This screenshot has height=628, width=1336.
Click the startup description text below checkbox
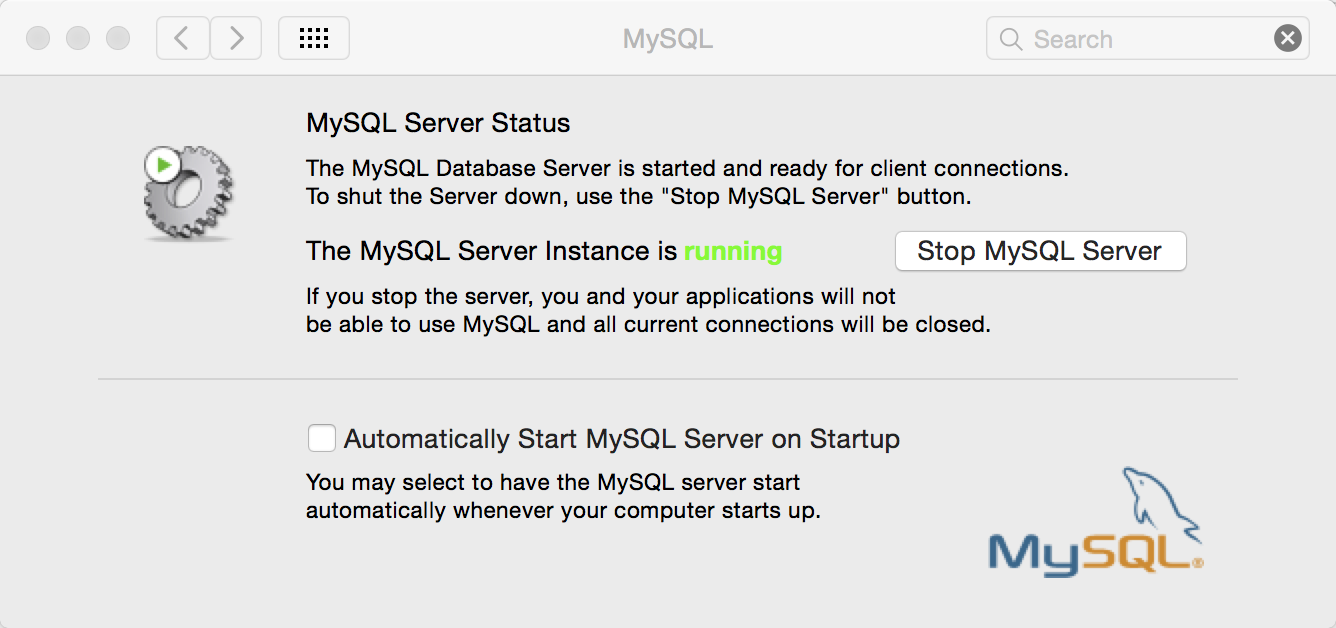tap(563, 496)
